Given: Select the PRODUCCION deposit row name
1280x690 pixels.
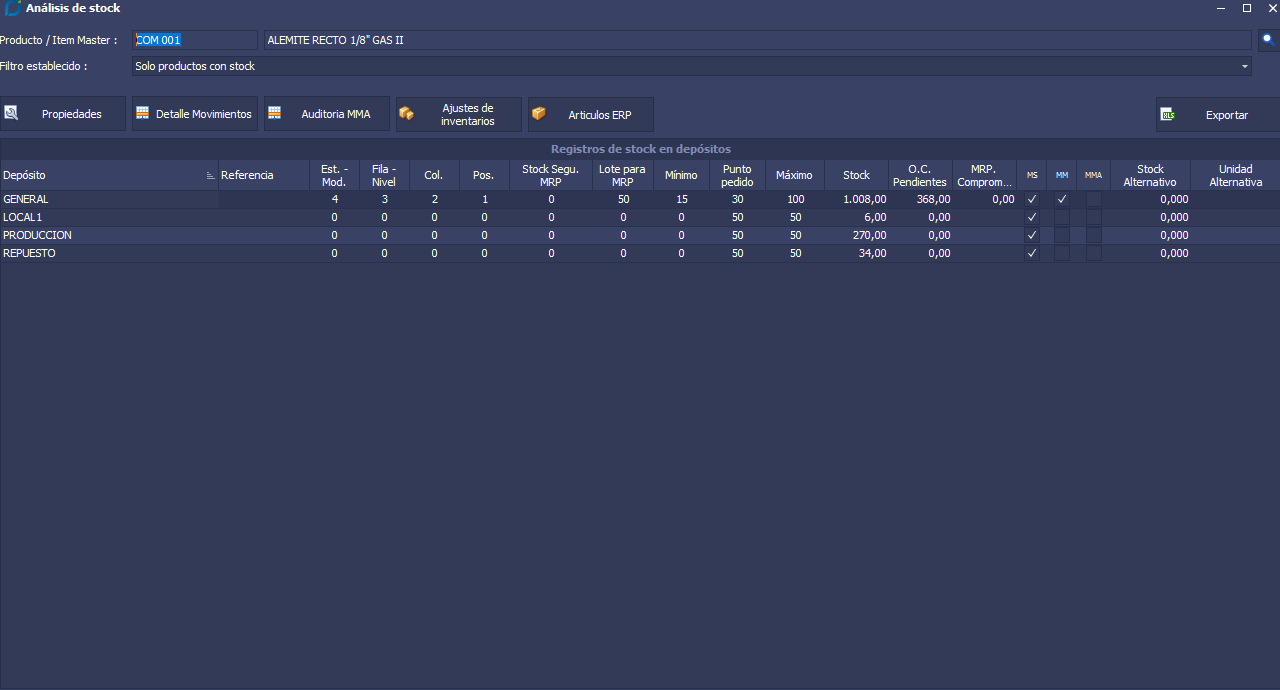Looking at the screenshot, I should tap(37, 235).
